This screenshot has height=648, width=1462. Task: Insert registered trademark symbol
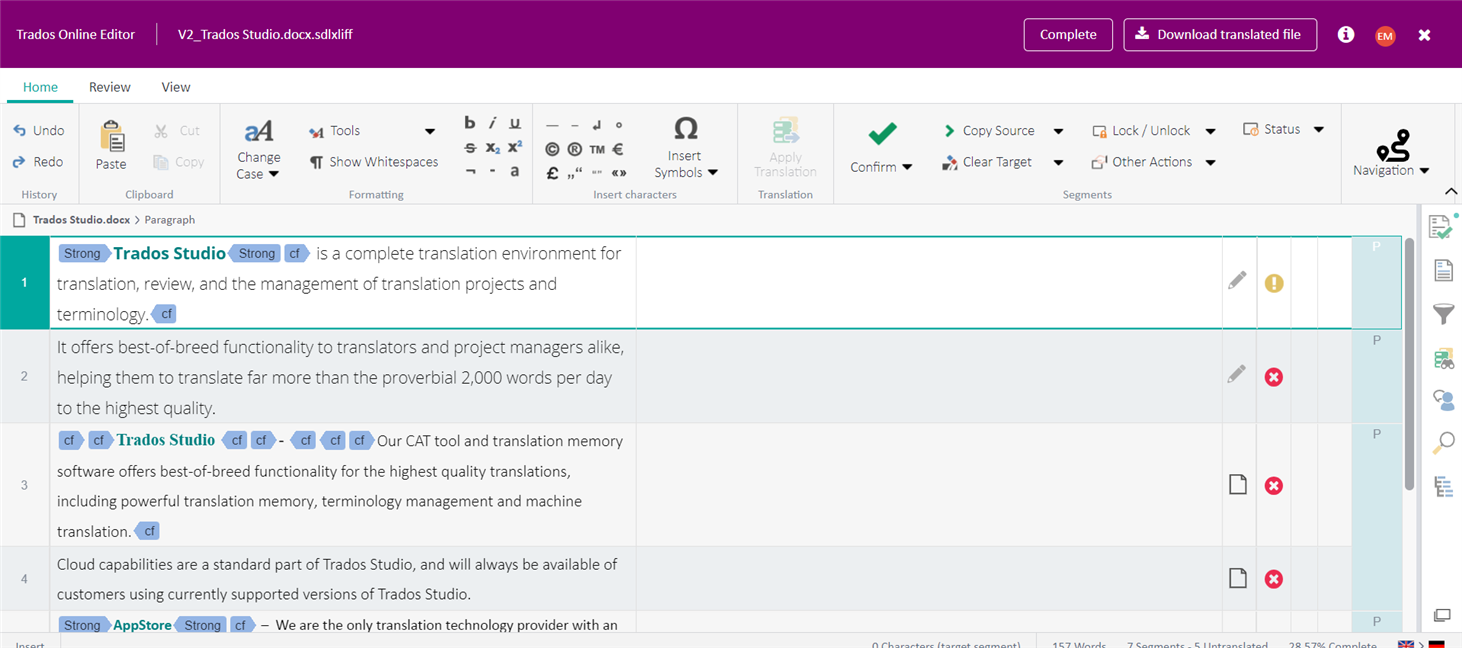(575, 149)
